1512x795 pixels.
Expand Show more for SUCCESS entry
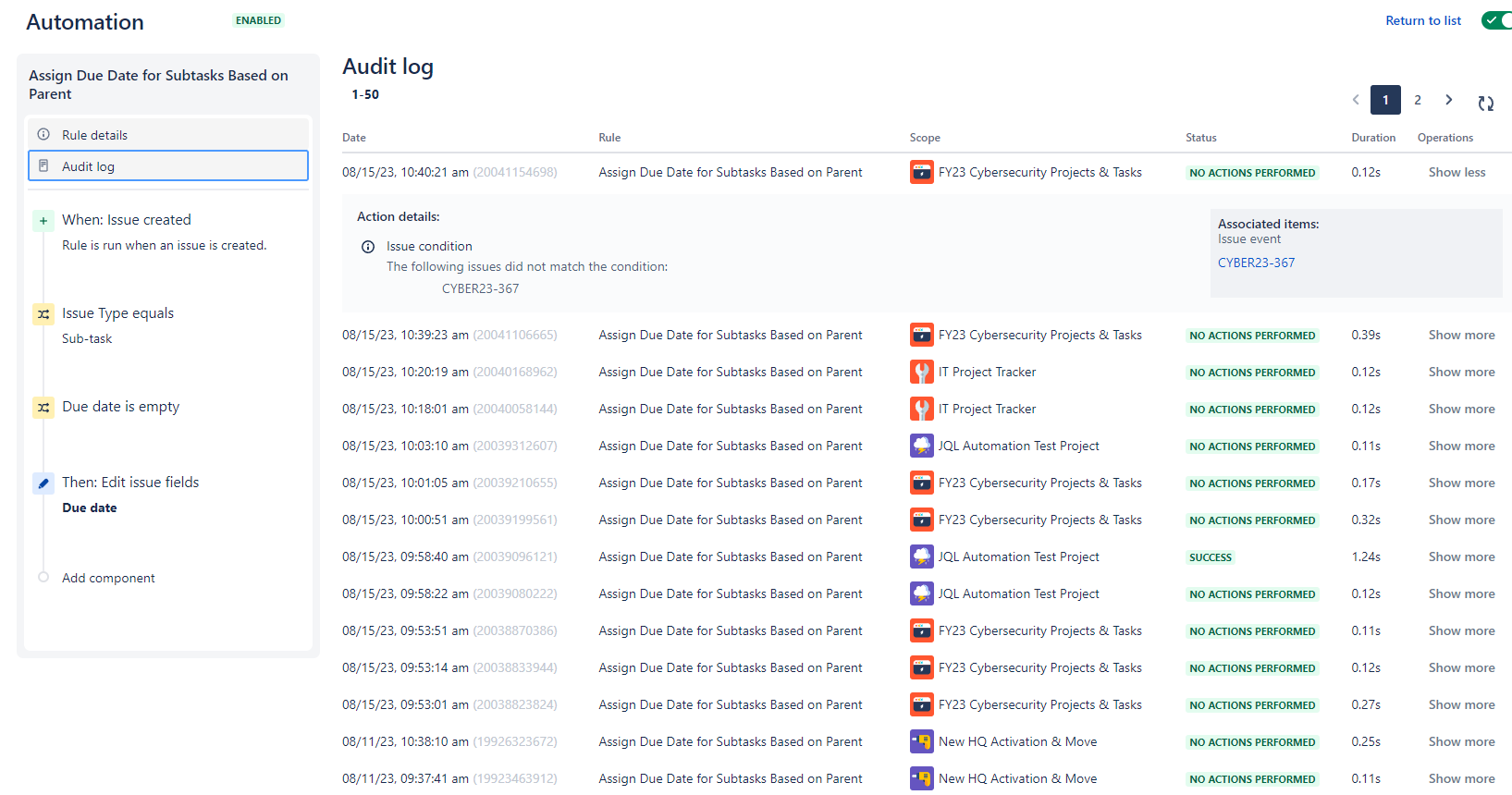coord(1461,556)
